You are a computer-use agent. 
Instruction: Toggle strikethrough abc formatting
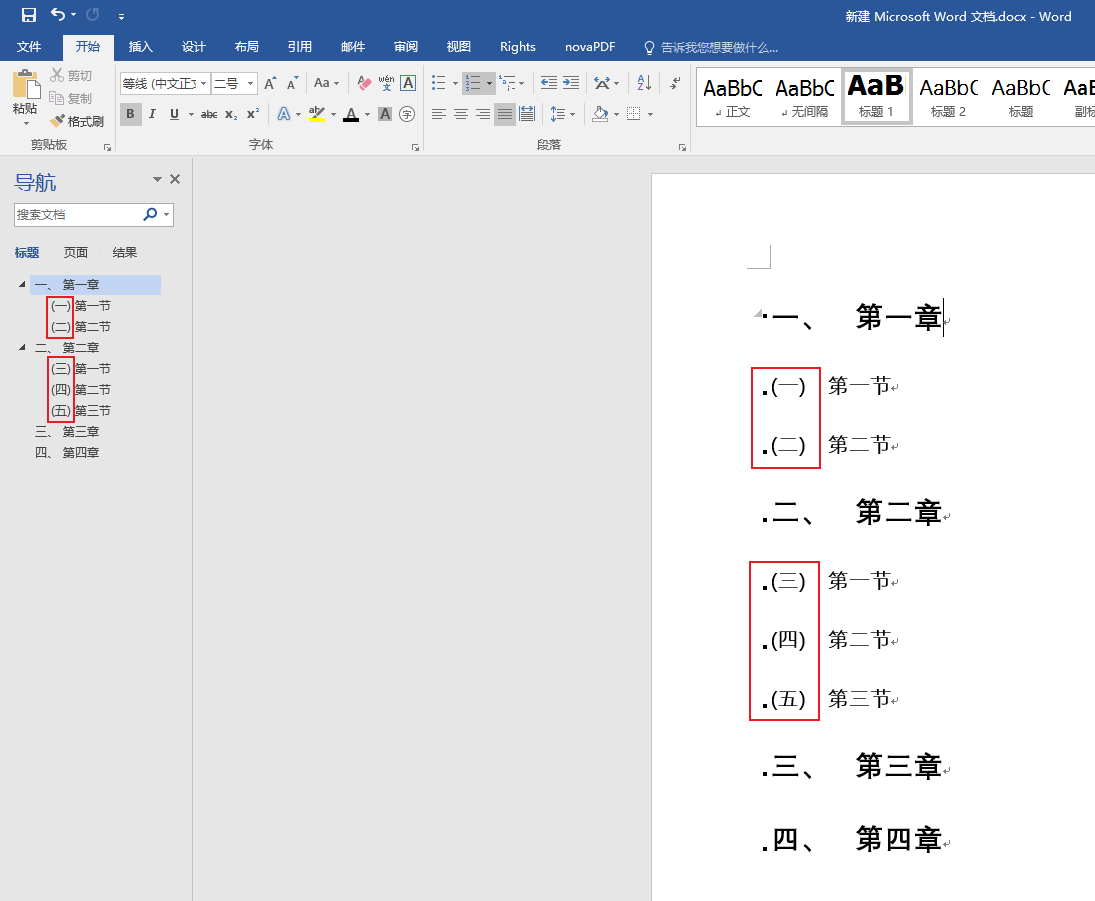[x=209, y=114]
